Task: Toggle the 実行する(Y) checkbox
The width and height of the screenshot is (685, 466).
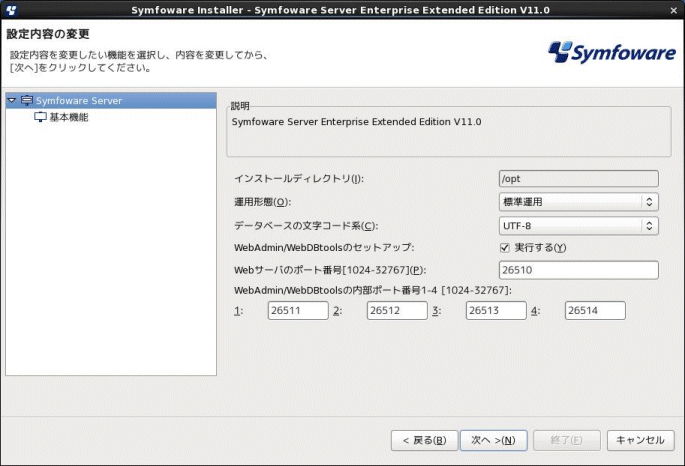Action: pos(505,248)
